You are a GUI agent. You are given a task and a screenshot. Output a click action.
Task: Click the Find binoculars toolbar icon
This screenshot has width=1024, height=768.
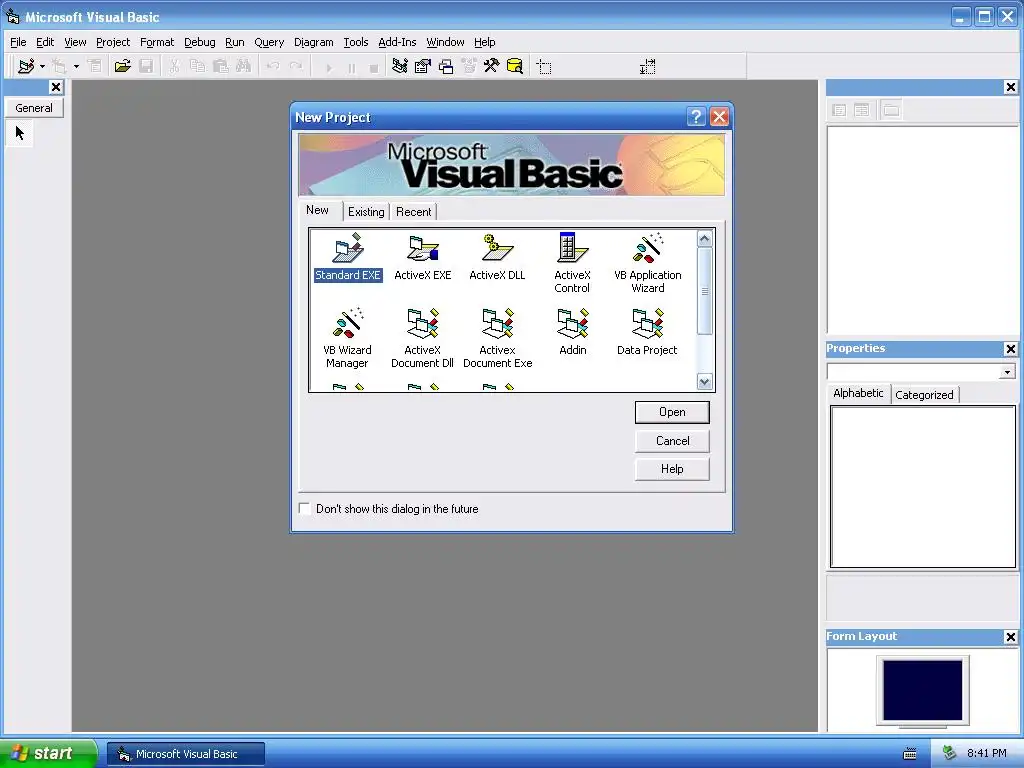[244, 66]
